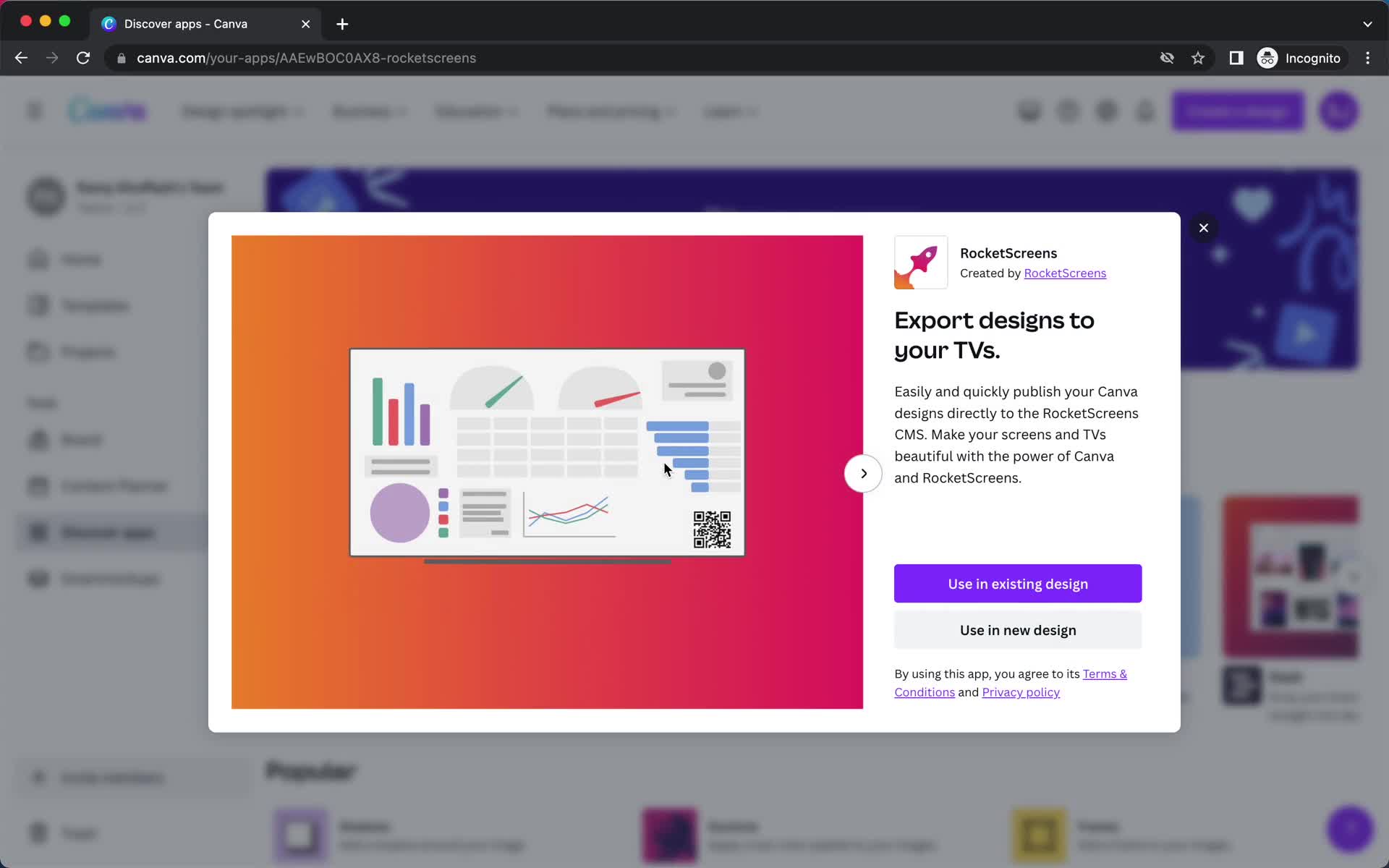Click Use in existing design button

(1017, 583)
